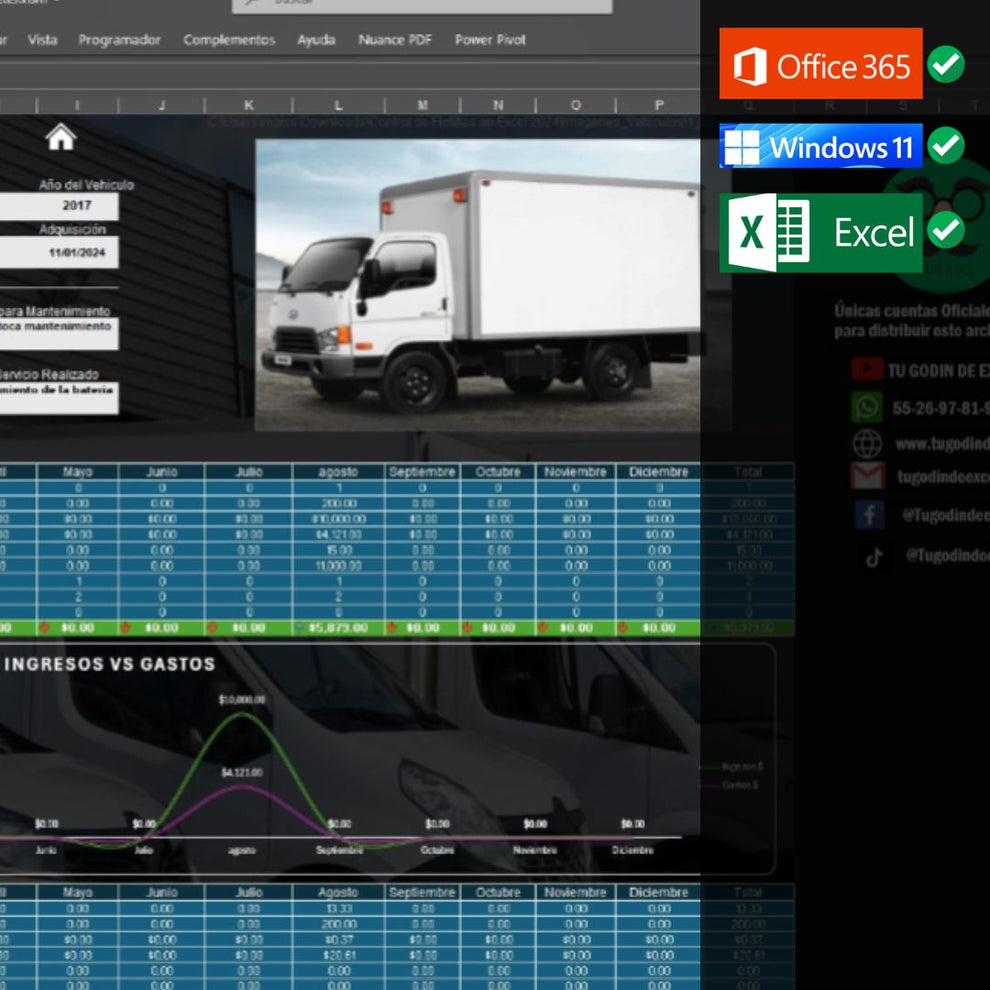
Task: Click green checkmark next to Excel
Action: coord(945,232)
